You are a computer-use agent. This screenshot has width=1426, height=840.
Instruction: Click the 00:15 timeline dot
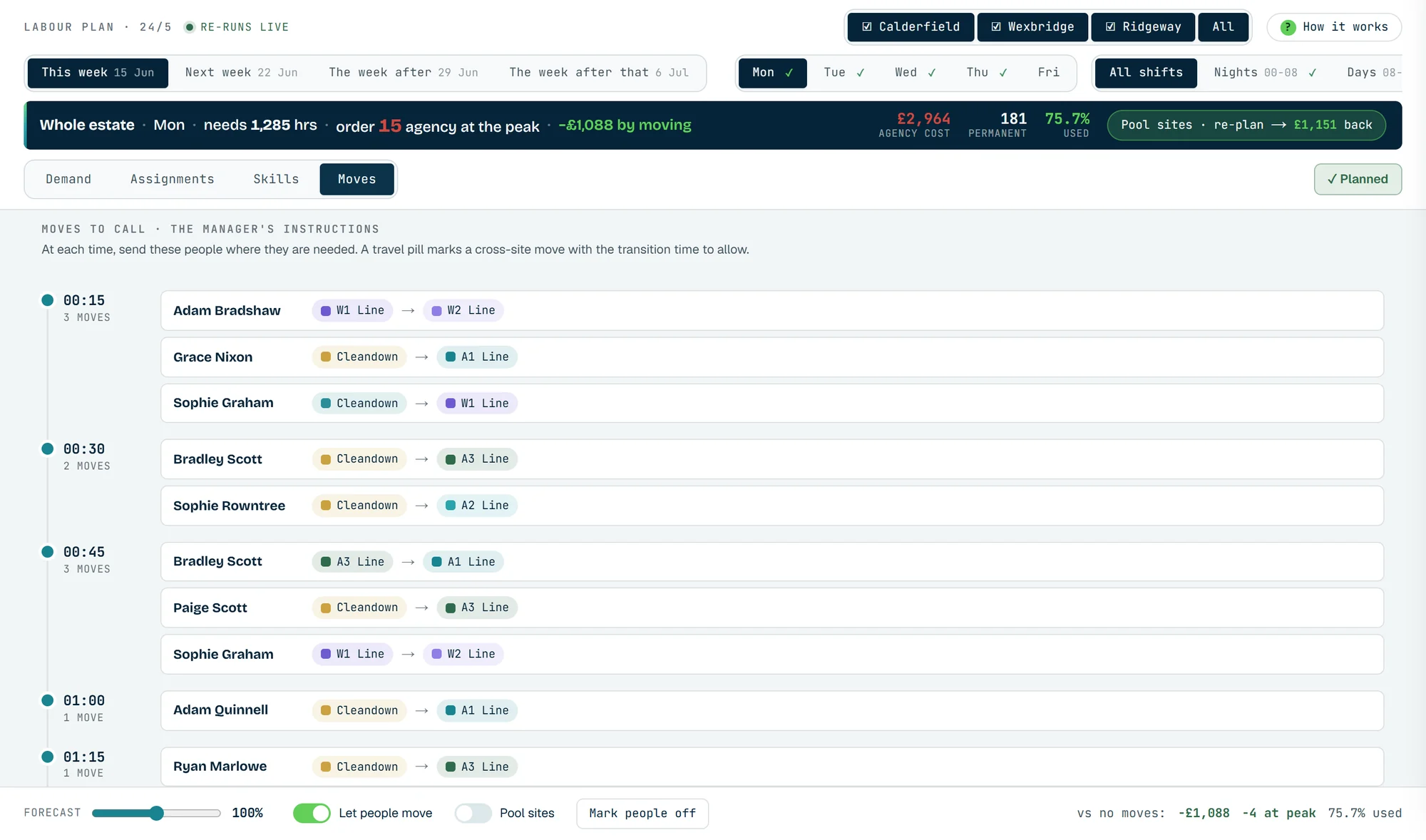pos(48,300)
